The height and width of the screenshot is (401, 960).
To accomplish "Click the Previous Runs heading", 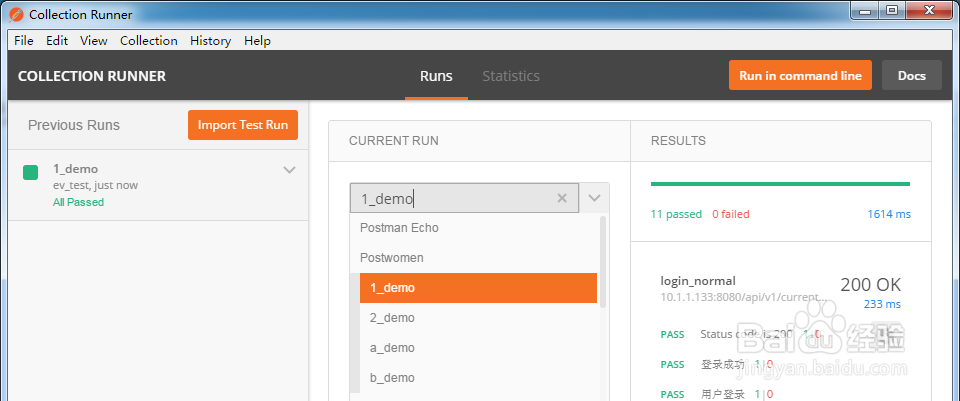I will [74, 125].
